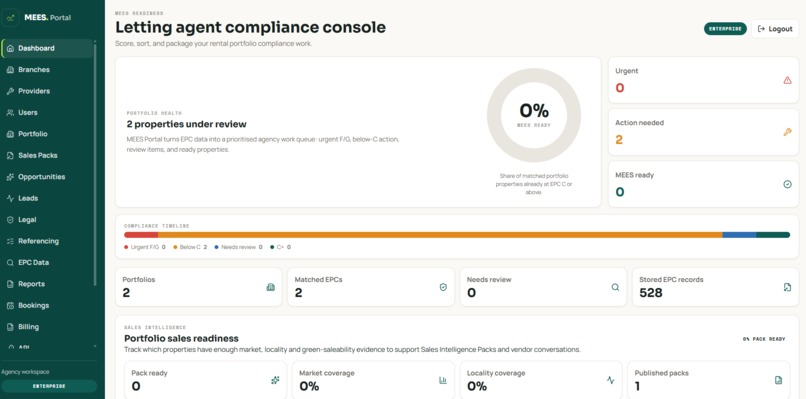Open the Action needed stat card

pyautogui.click(x=703, y=132)
